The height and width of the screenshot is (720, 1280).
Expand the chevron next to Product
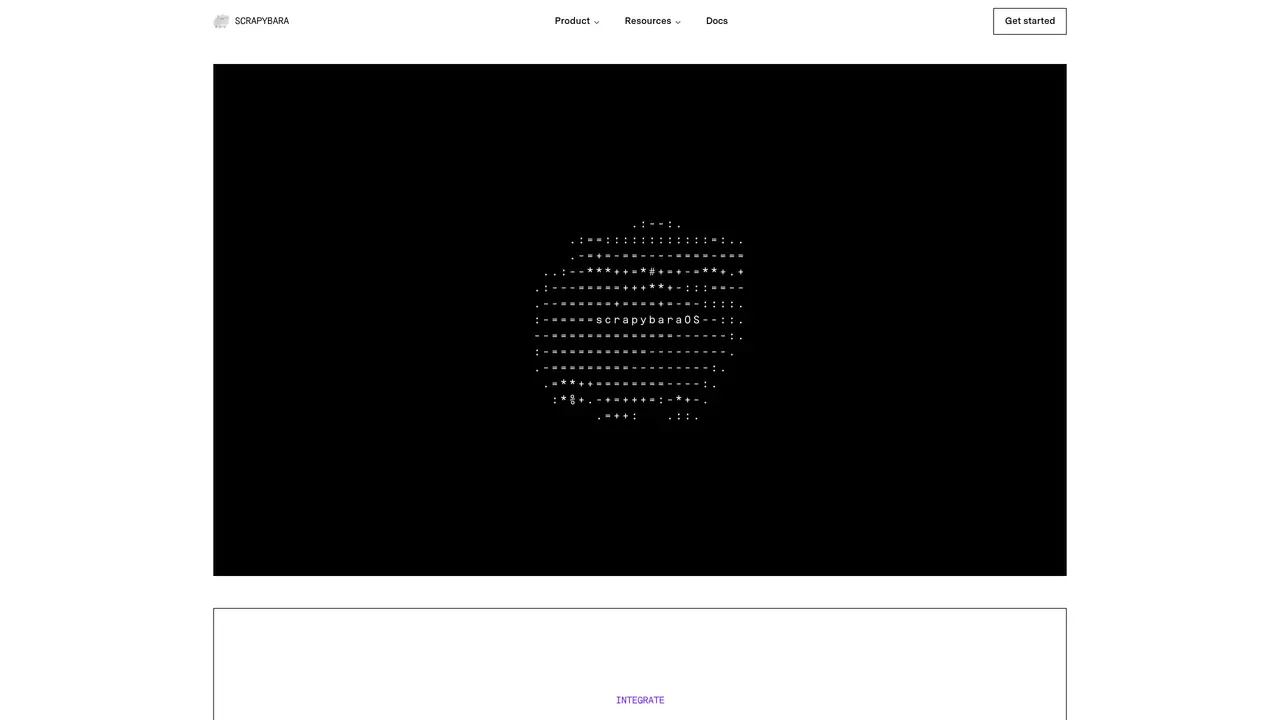click(x=597, y=22)
